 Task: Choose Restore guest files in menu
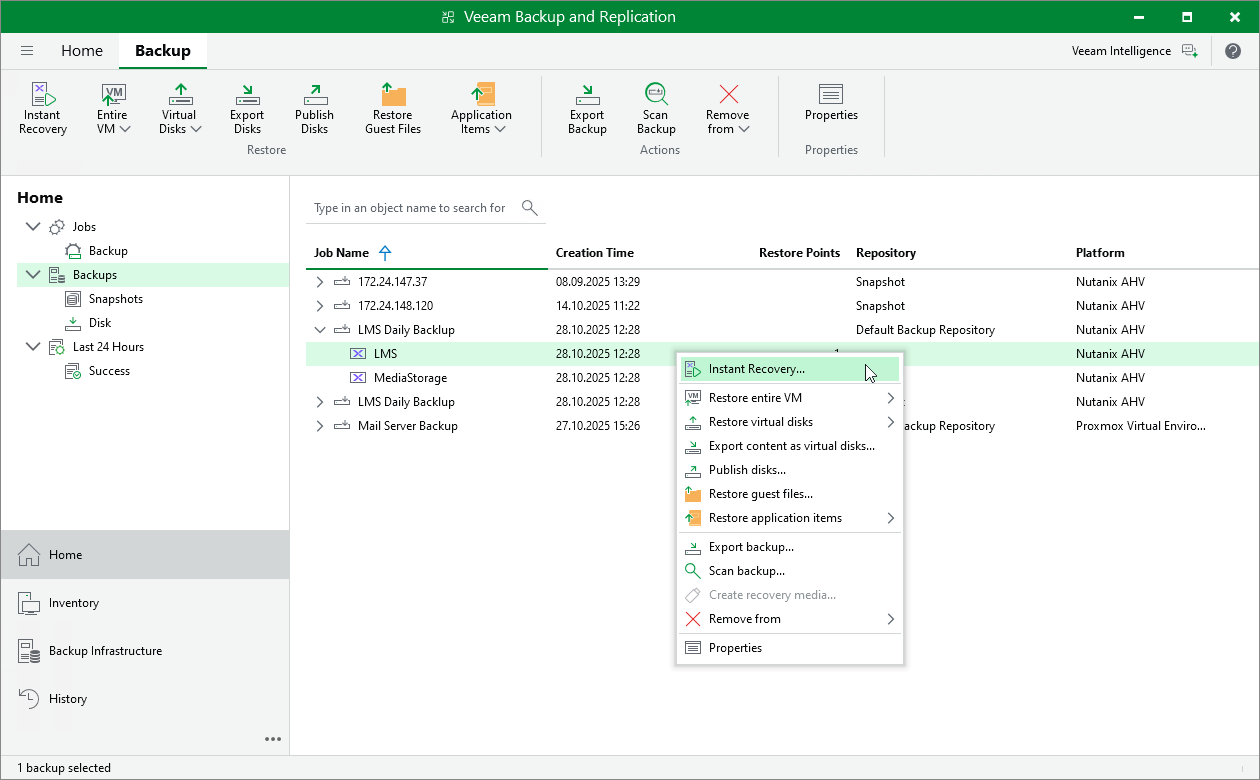(789, 494)
